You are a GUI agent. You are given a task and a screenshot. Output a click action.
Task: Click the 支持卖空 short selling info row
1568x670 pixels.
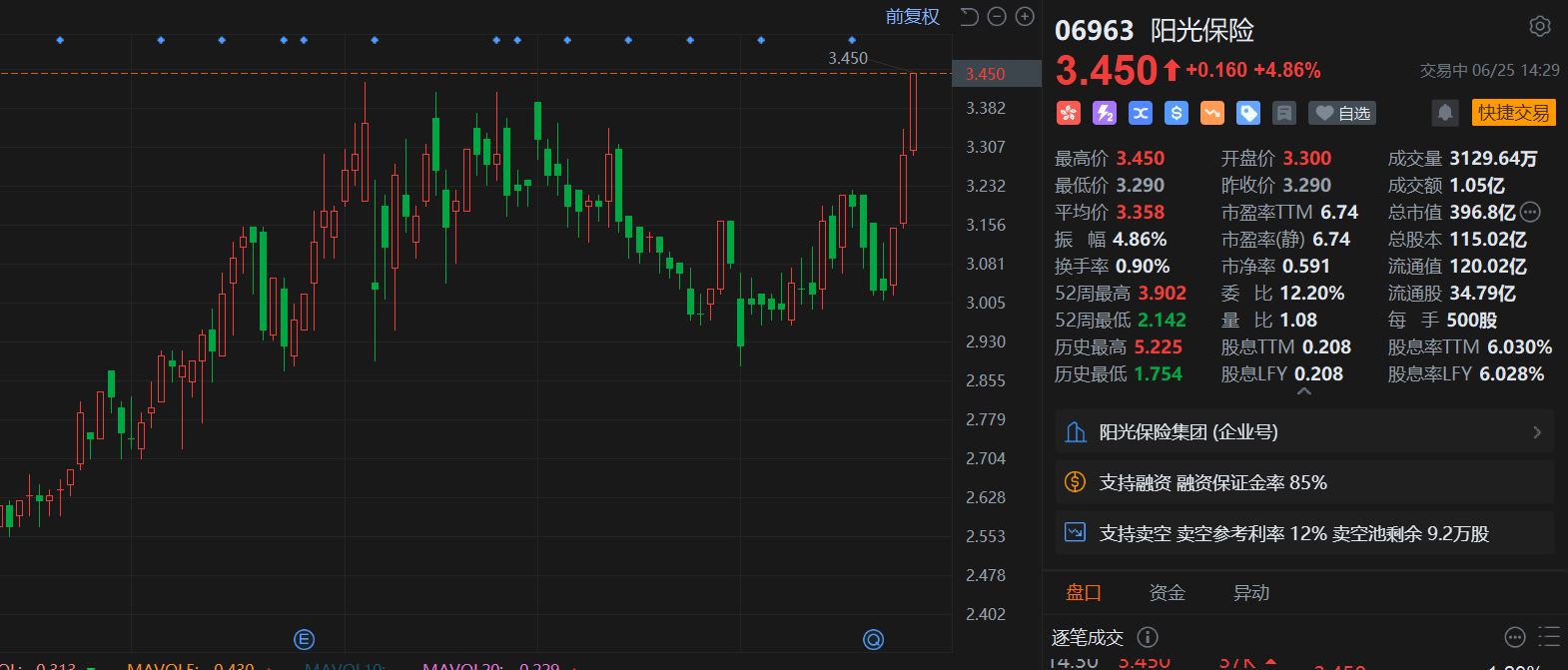1304,533
